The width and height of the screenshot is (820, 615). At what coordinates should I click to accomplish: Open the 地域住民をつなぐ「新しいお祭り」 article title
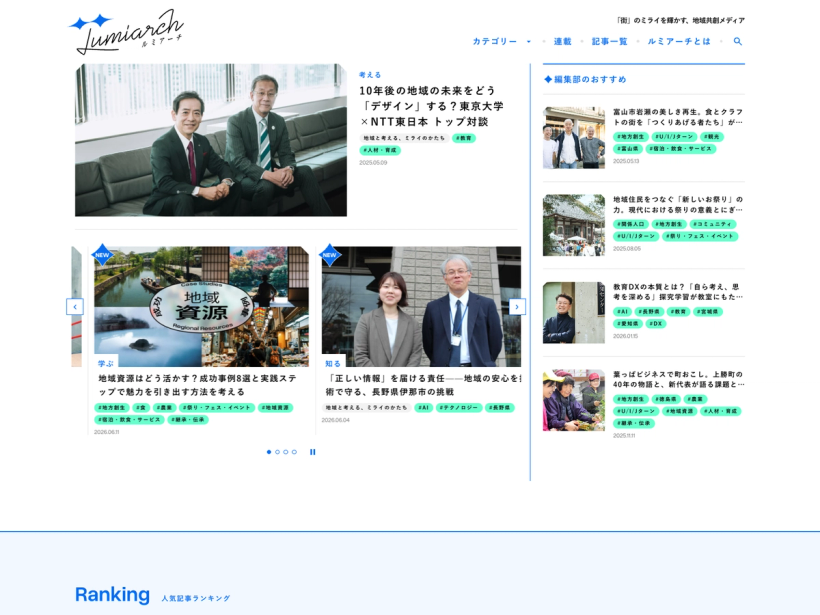point(678,204)
